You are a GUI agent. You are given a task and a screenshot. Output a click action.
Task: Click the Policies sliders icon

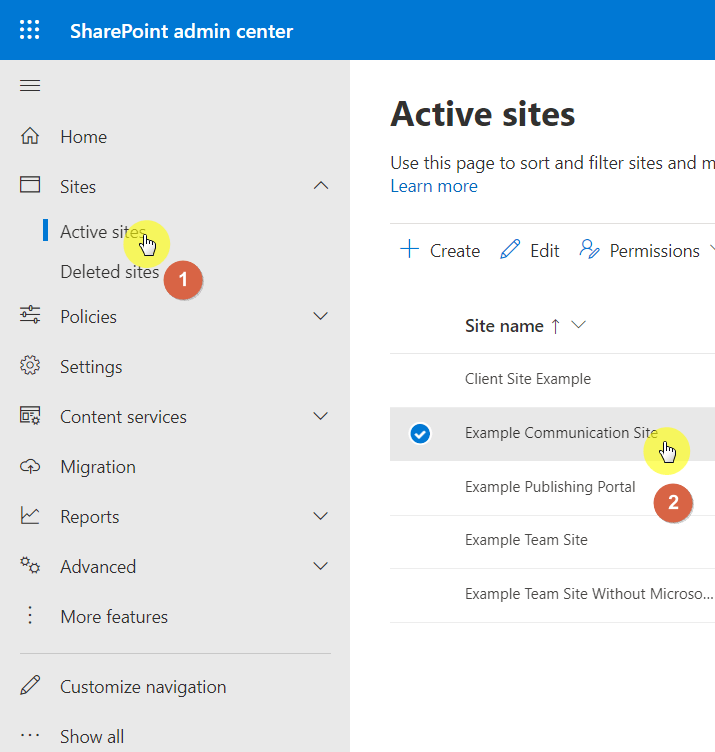[x=30, y=315]
